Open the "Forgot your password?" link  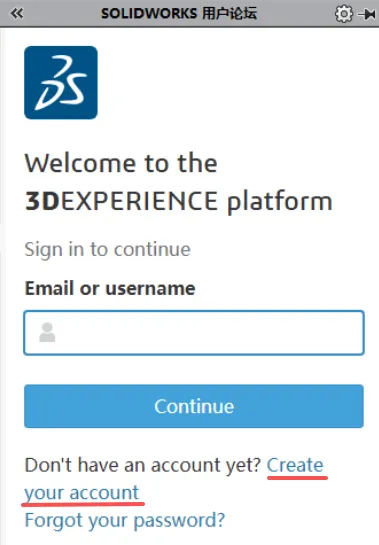click(125, 520)
